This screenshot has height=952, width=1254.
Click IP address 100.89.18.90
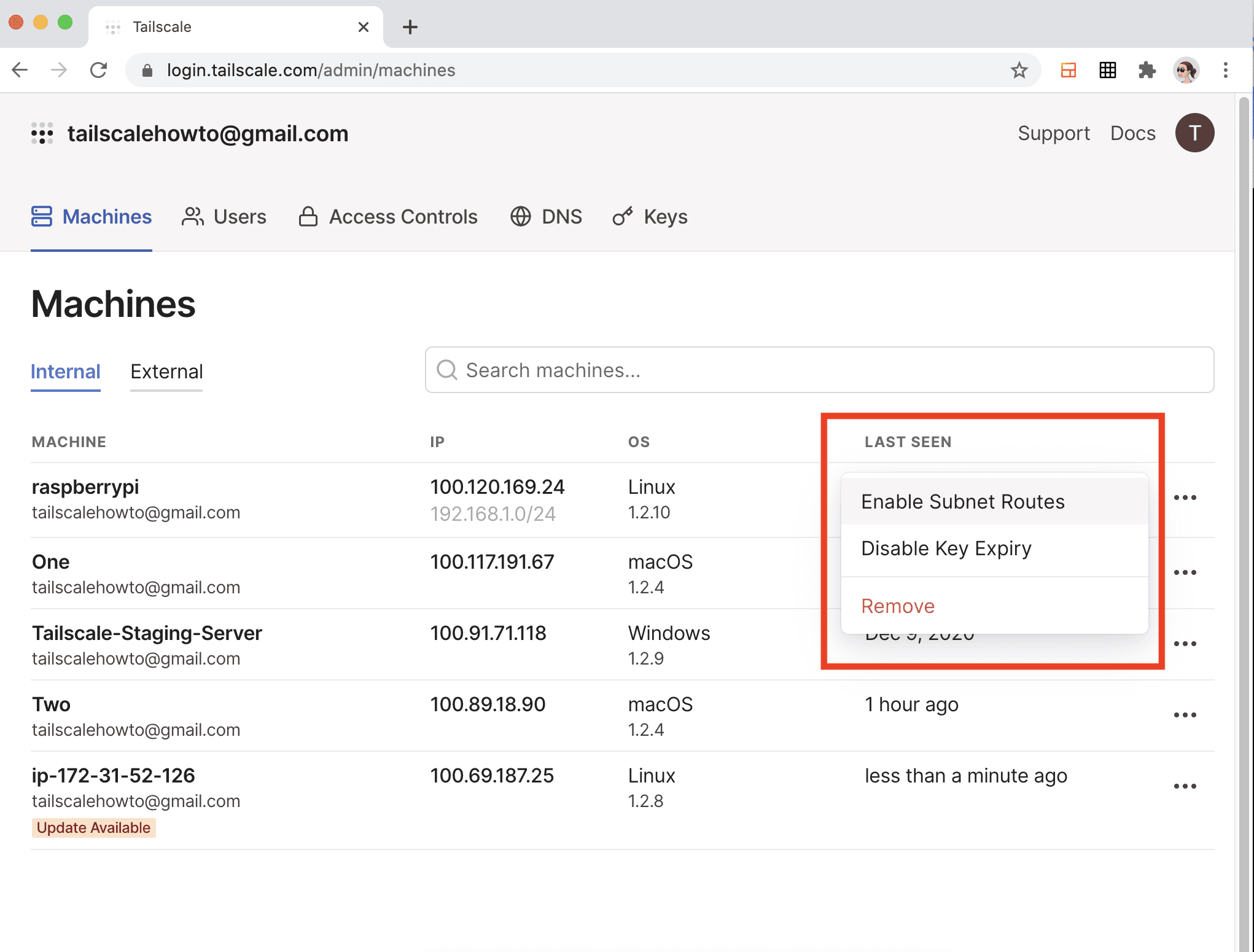[x=488, y=704]
